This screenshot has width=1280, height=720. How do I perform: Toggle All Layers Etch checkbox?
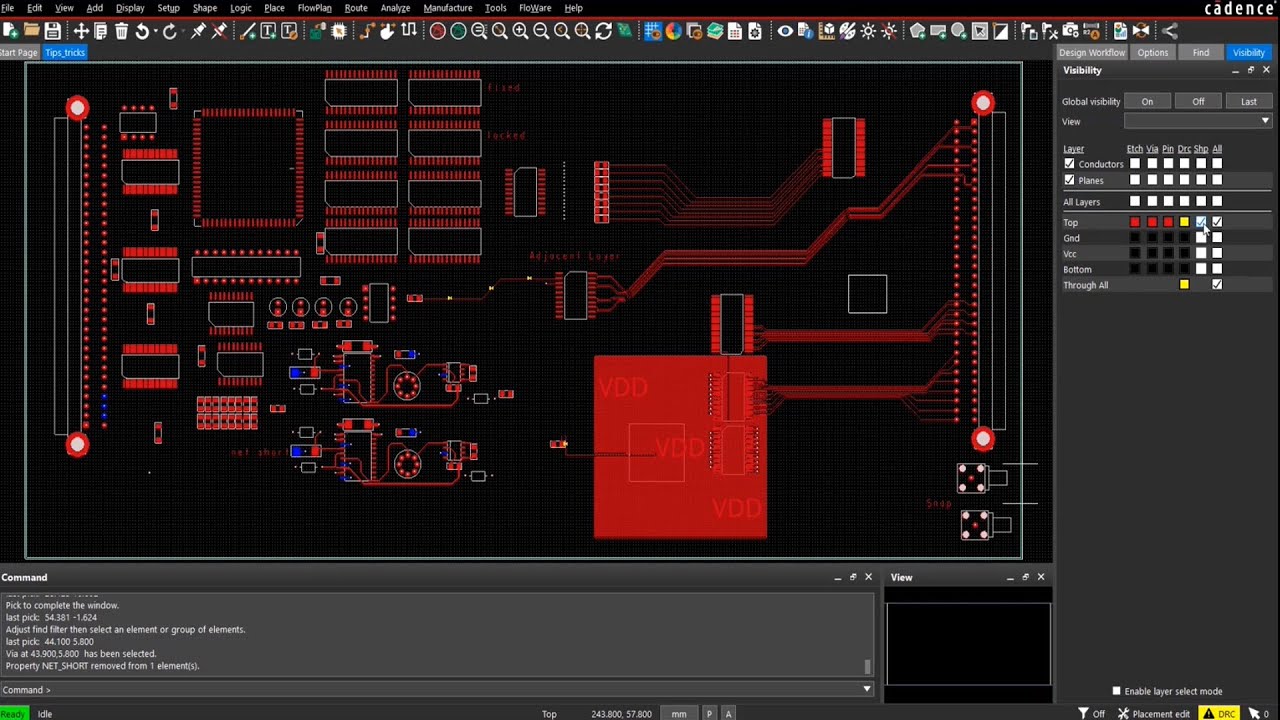tap(1135, 202)
